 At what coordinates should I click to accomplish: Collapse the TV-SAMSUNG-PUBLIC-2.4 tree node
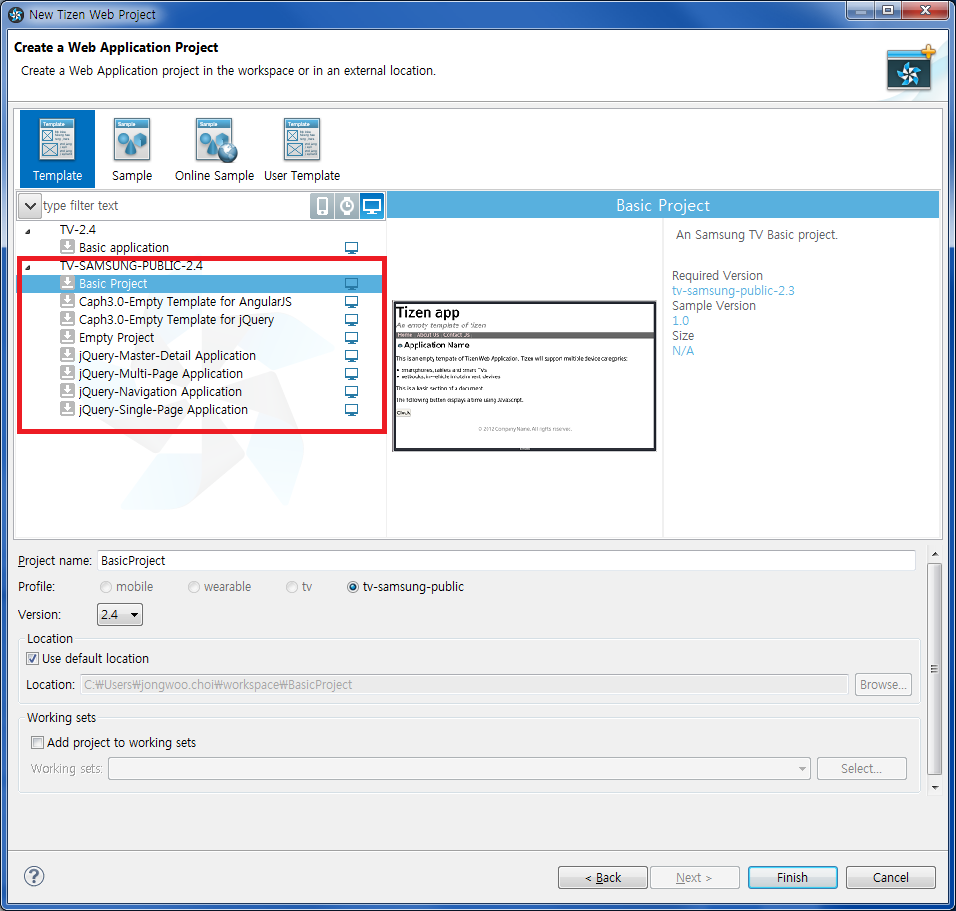27,267
